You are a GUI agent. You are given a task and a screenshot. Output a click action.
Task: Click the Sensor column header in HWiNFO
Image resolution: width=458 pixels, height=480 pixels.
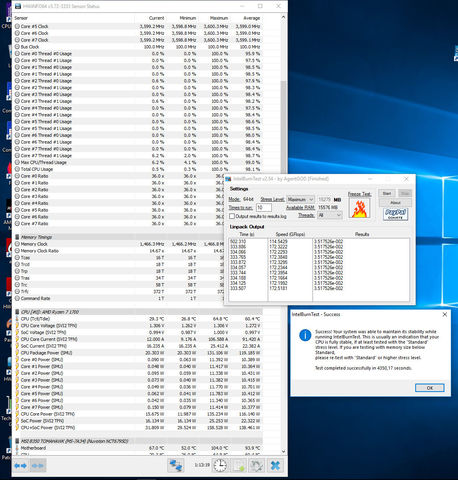click(x=21, y=18)
